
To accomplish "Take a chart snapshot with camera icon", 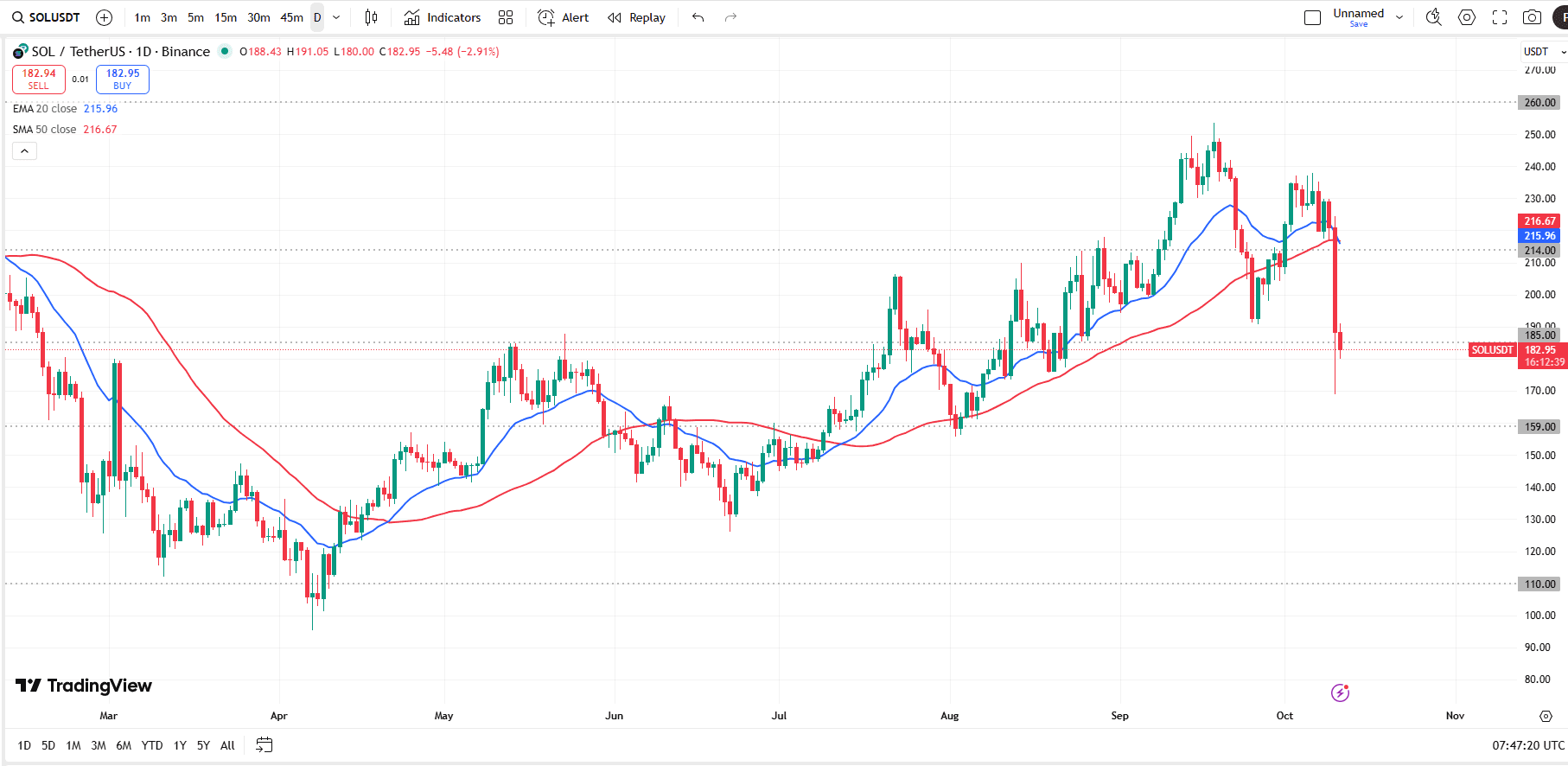I will [x=1532, y=17].
